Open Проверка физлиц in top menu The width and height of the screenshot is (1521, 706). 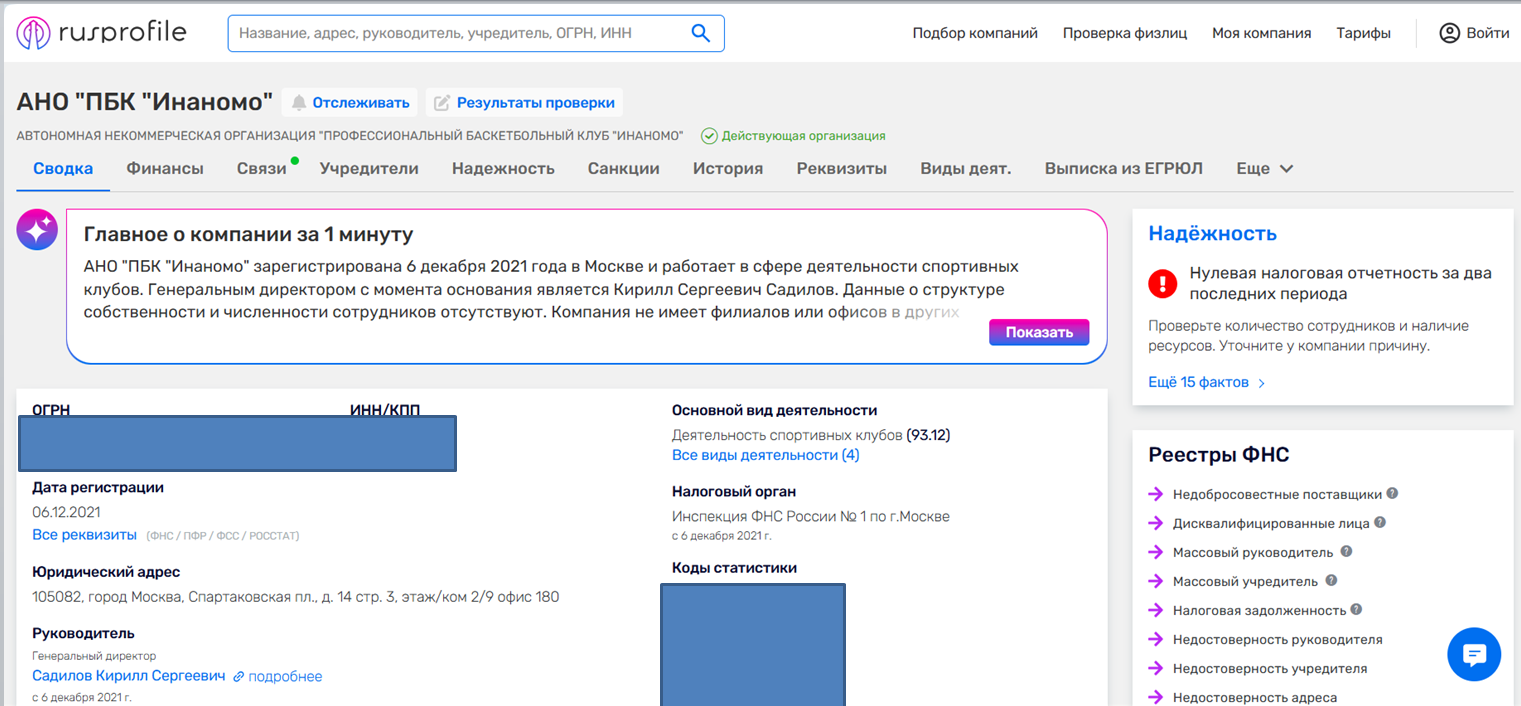(1125, 33)
